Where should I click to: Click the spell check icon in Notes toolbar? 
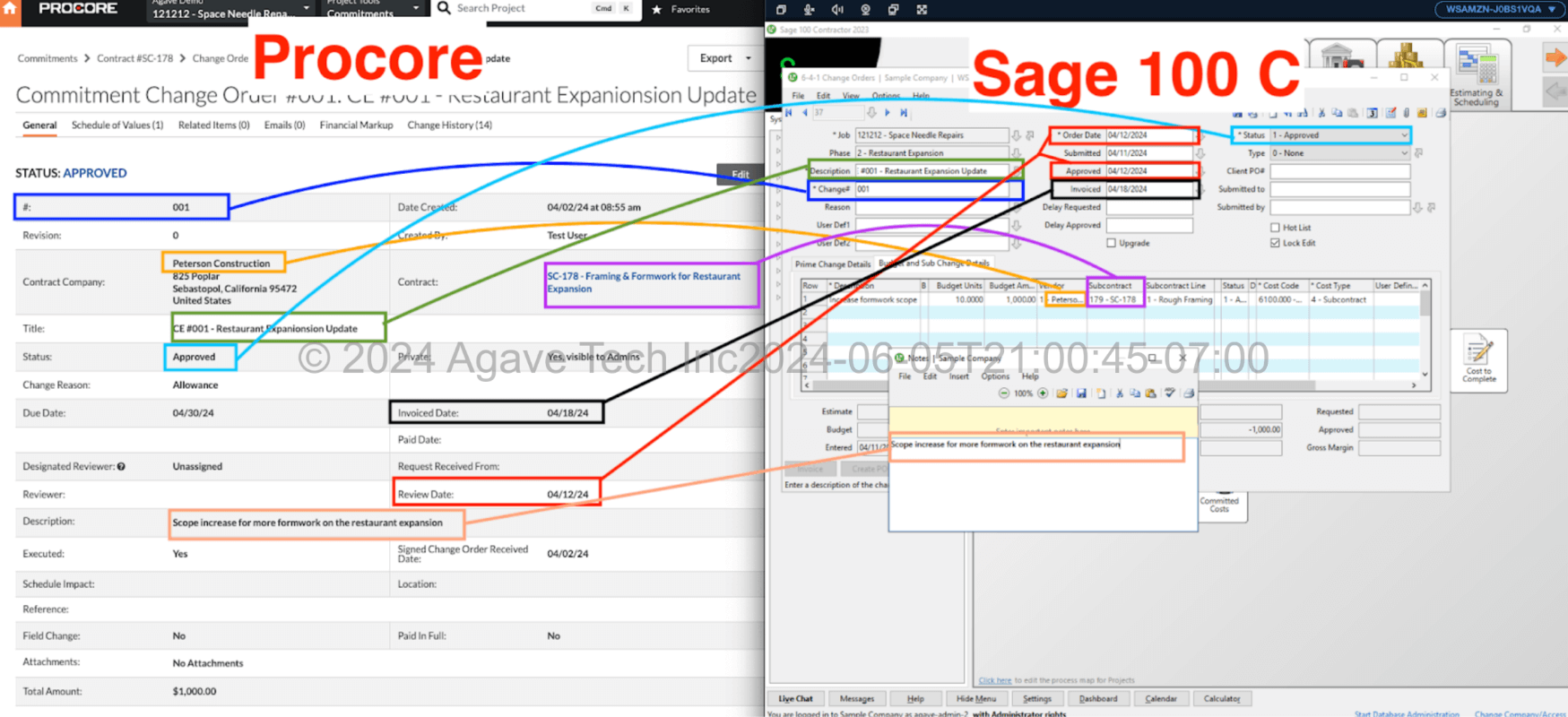tap(1170, 393)
